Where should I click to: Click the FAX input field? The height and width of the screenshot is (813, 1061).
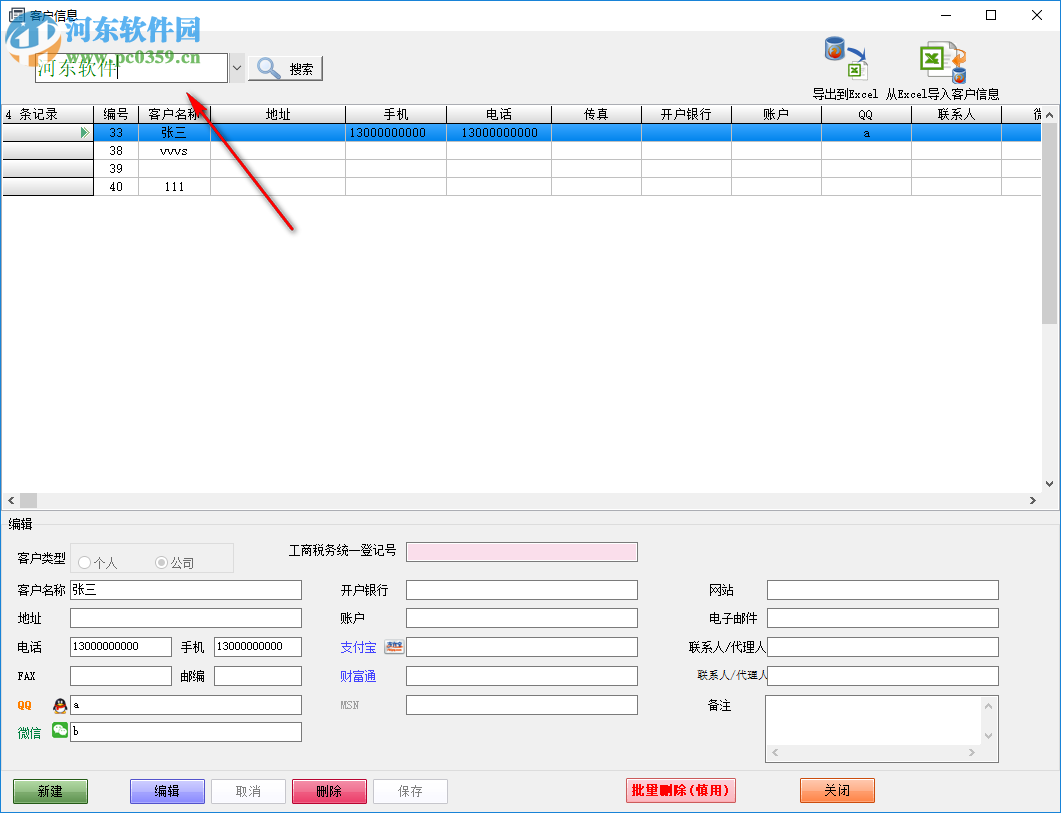(x=121, y=676)
